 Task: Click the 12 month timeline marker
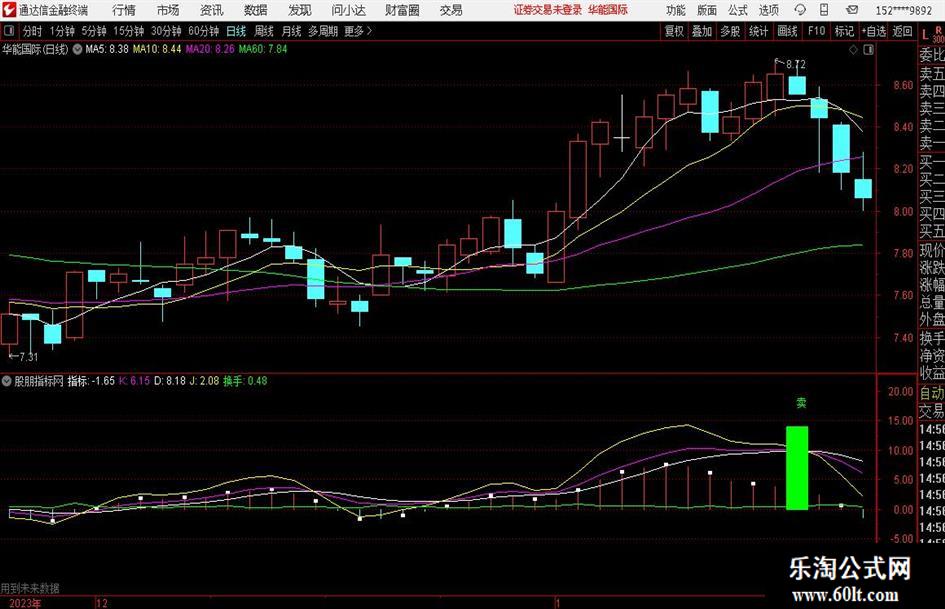(x=102, y=603)
